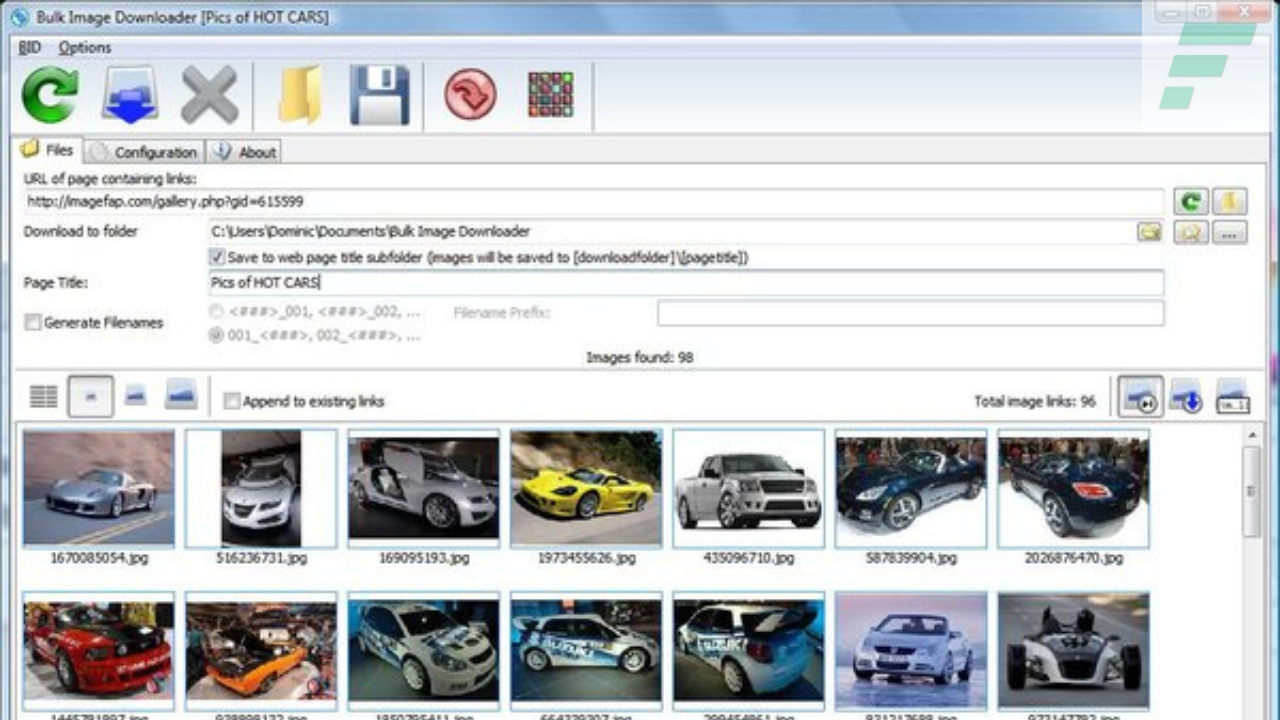Select the orange car thumbnail in second row

[261, 650]
